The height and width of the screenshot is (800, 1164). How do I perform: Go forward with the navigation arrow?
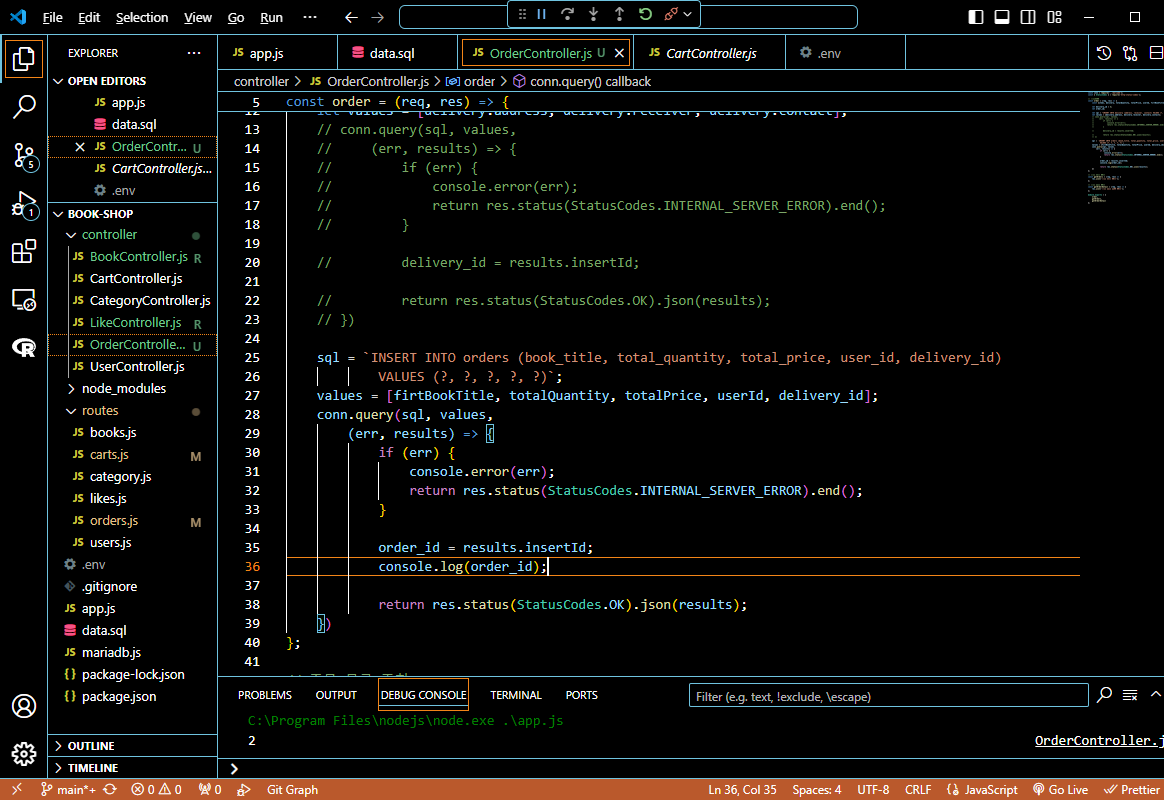pos(378,17)
